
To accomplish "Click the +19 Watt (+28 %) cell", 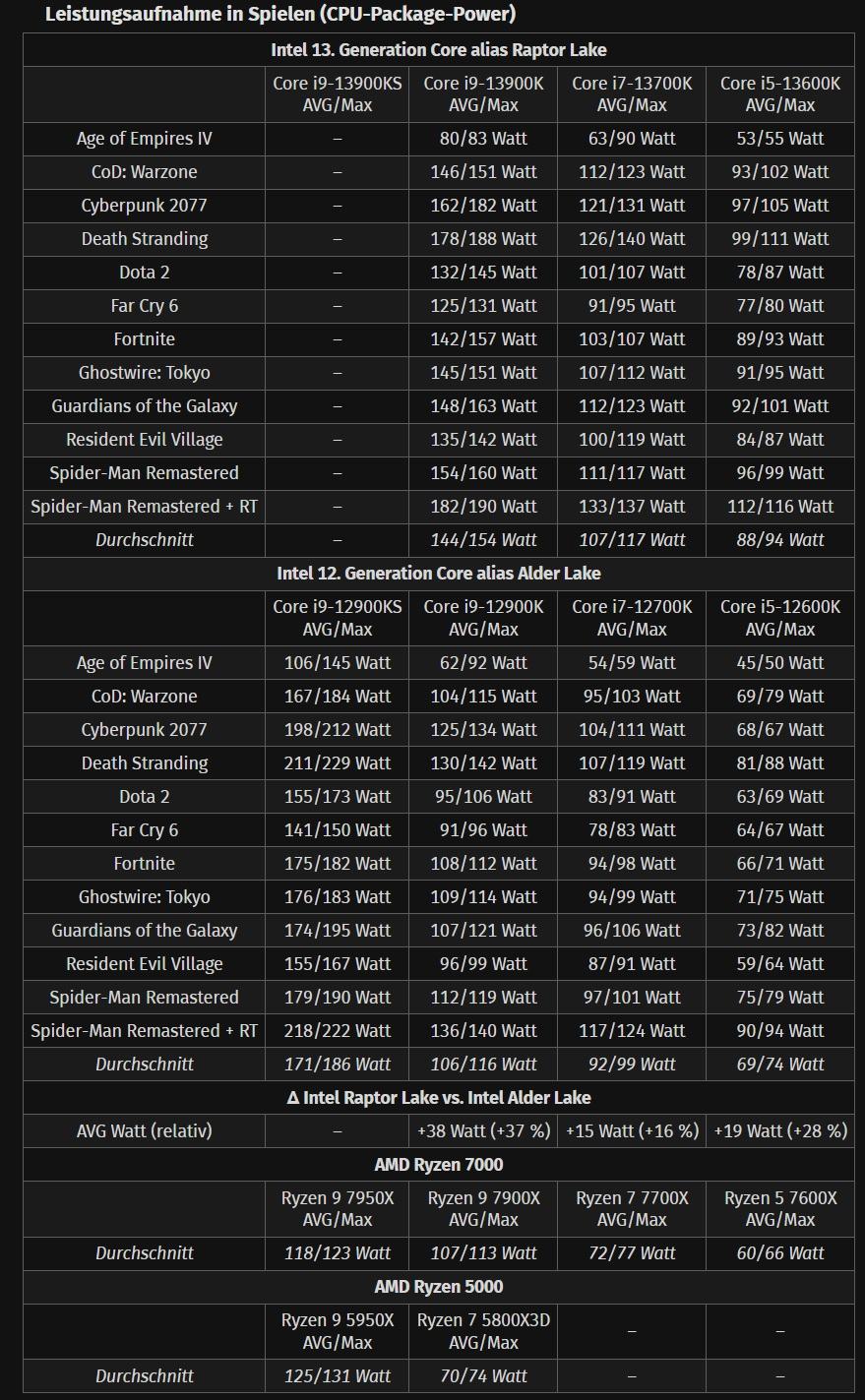I will coord(779,1131).
